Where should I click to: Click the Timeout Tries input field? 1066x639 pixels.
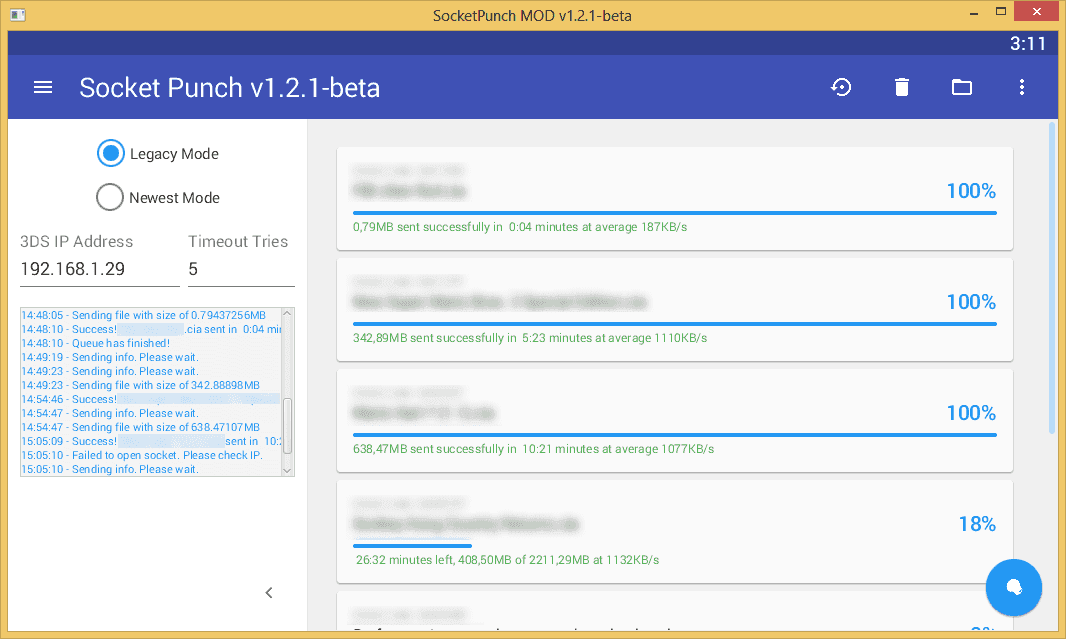coord(241,270)
